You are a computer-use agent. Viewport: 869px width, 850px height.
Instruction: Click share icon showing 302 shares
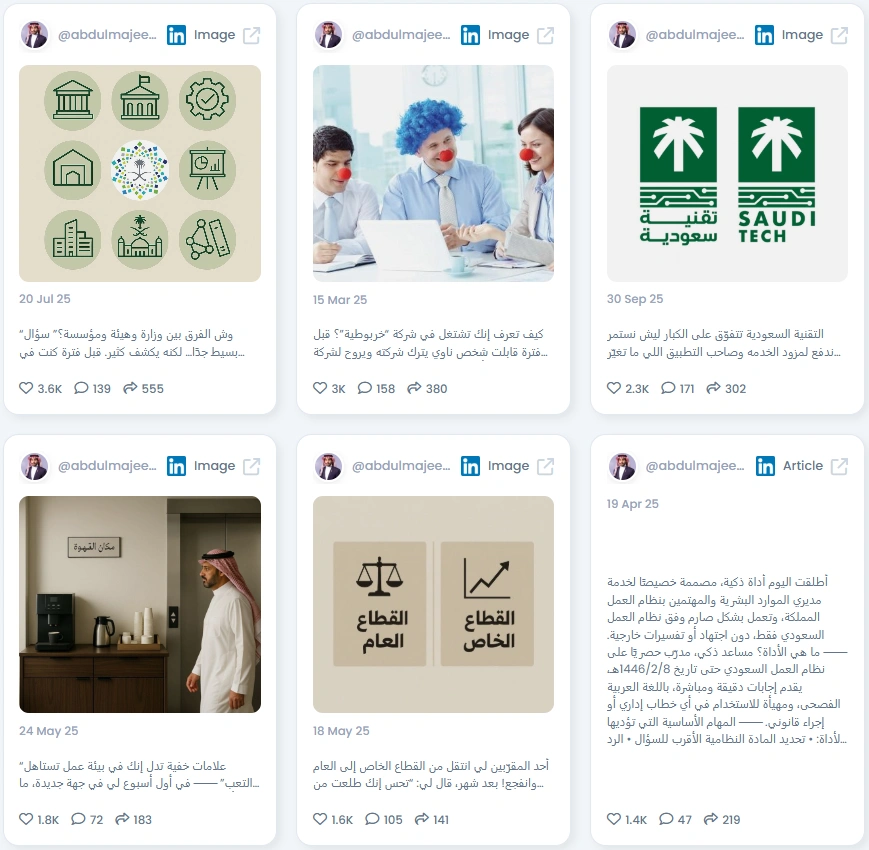pyautogui.click(x=713, y=388)
